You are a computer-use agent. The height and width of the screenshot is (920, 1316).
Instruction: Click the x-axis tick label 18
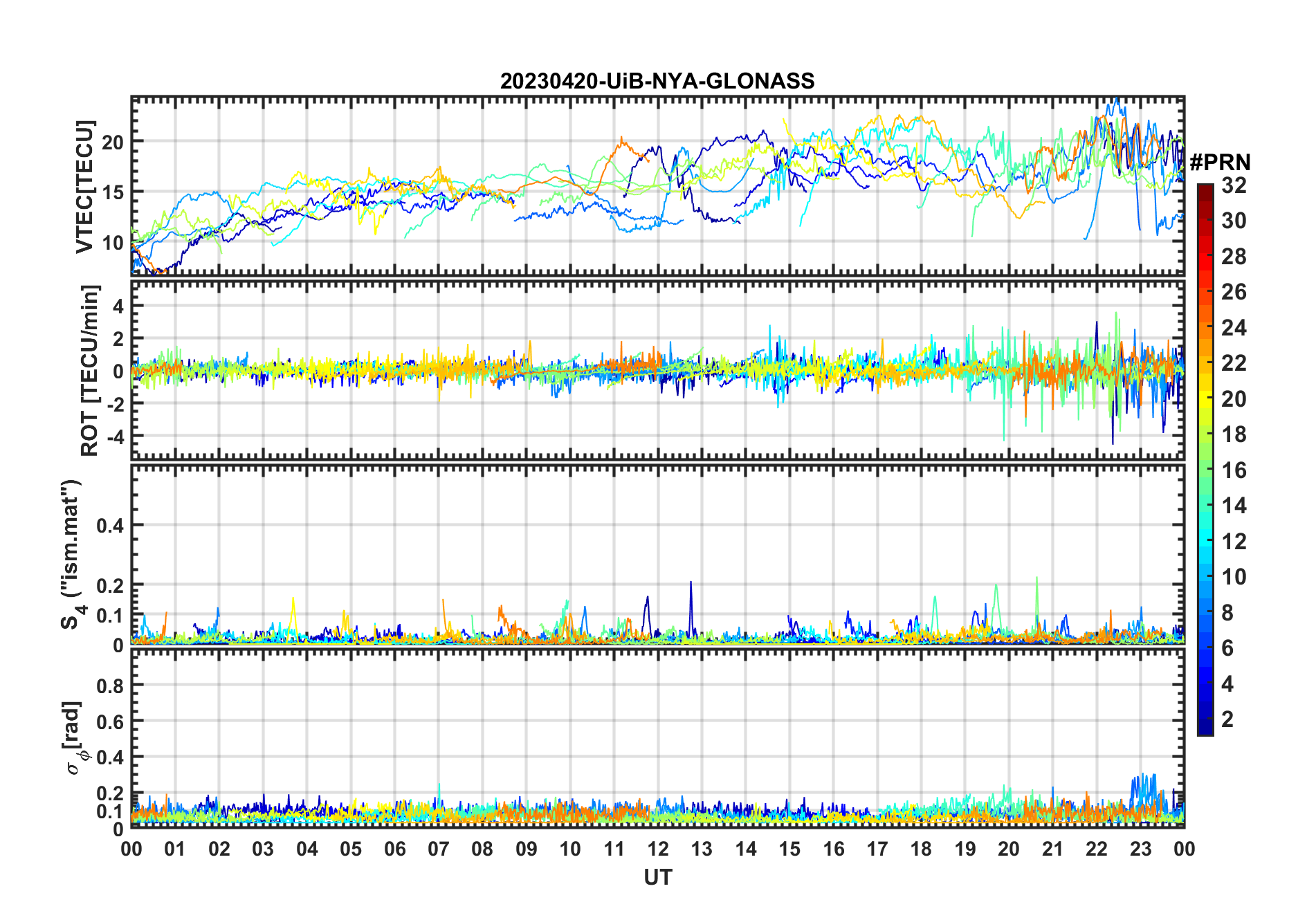click(x=921, y=849)
